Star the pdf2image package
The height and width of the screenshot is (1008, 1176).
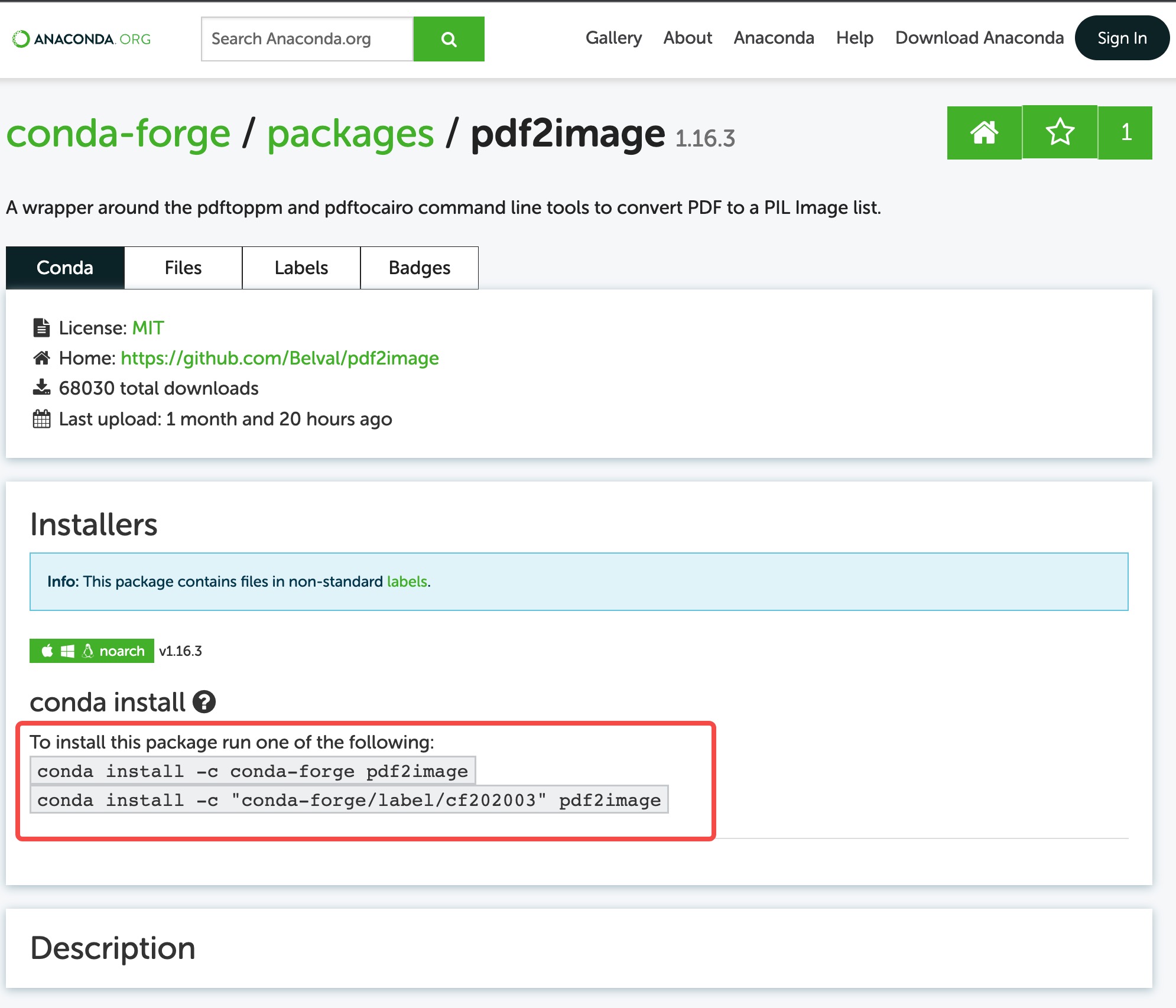click(1060, 132)
